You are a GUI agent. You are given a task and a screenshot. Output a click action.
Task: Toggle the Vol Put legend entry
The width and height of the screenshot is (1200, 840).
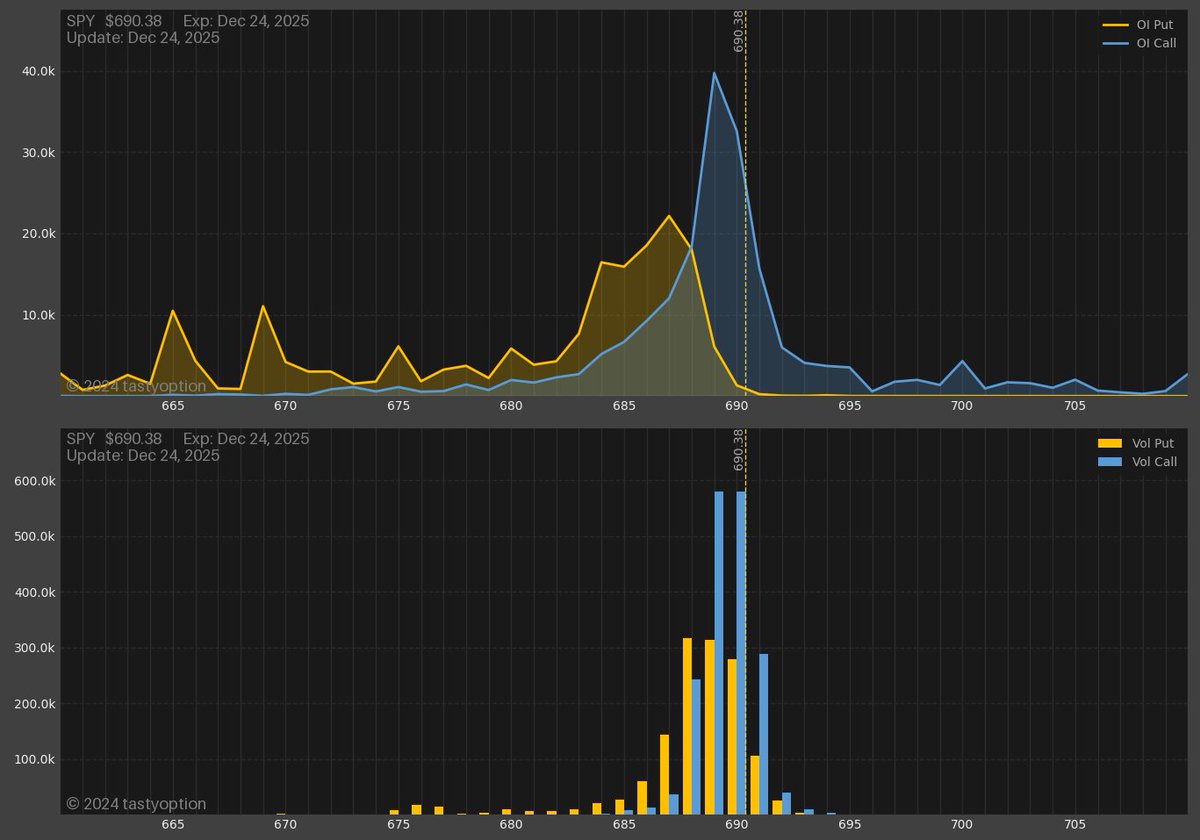pos(1136,442)
